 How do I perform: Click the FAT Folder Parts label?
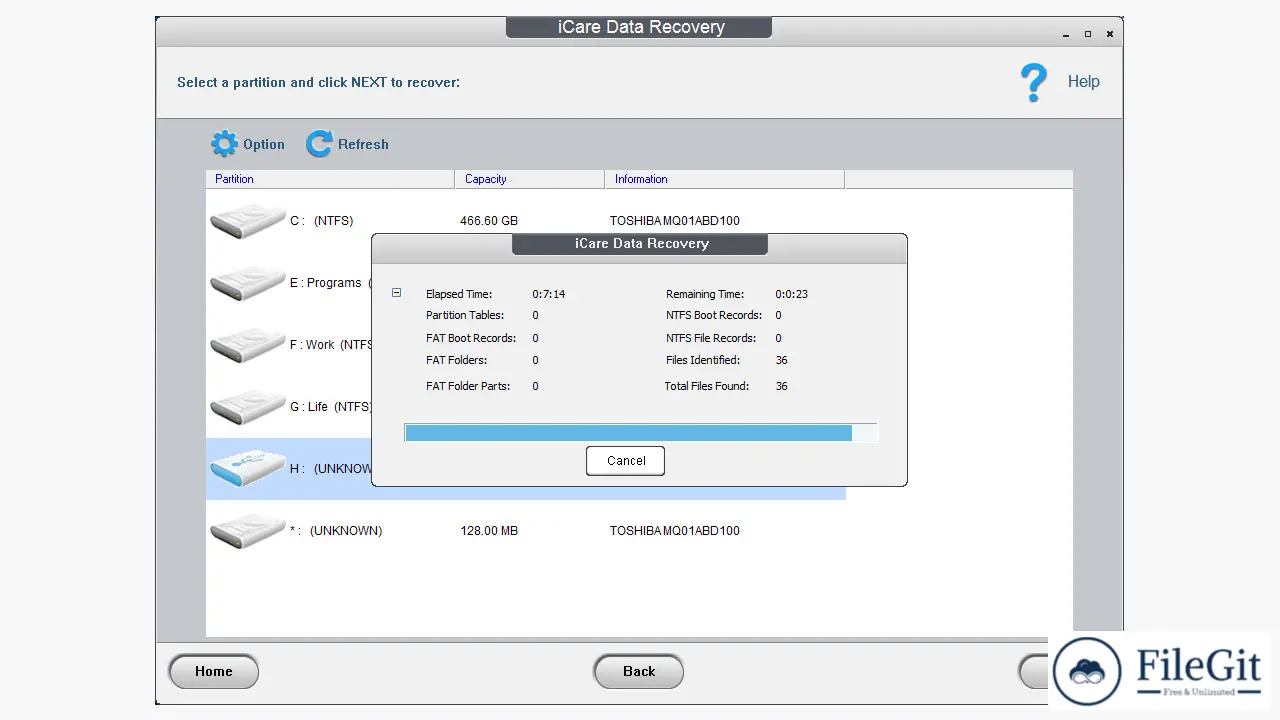[468, 386]
